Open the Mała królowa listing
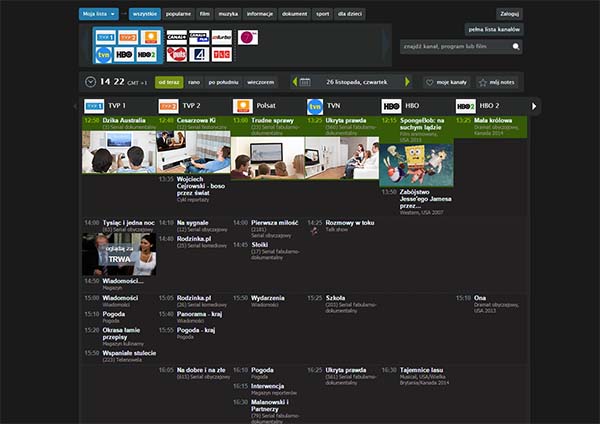 pyautogui.click(x=493, y=120)
